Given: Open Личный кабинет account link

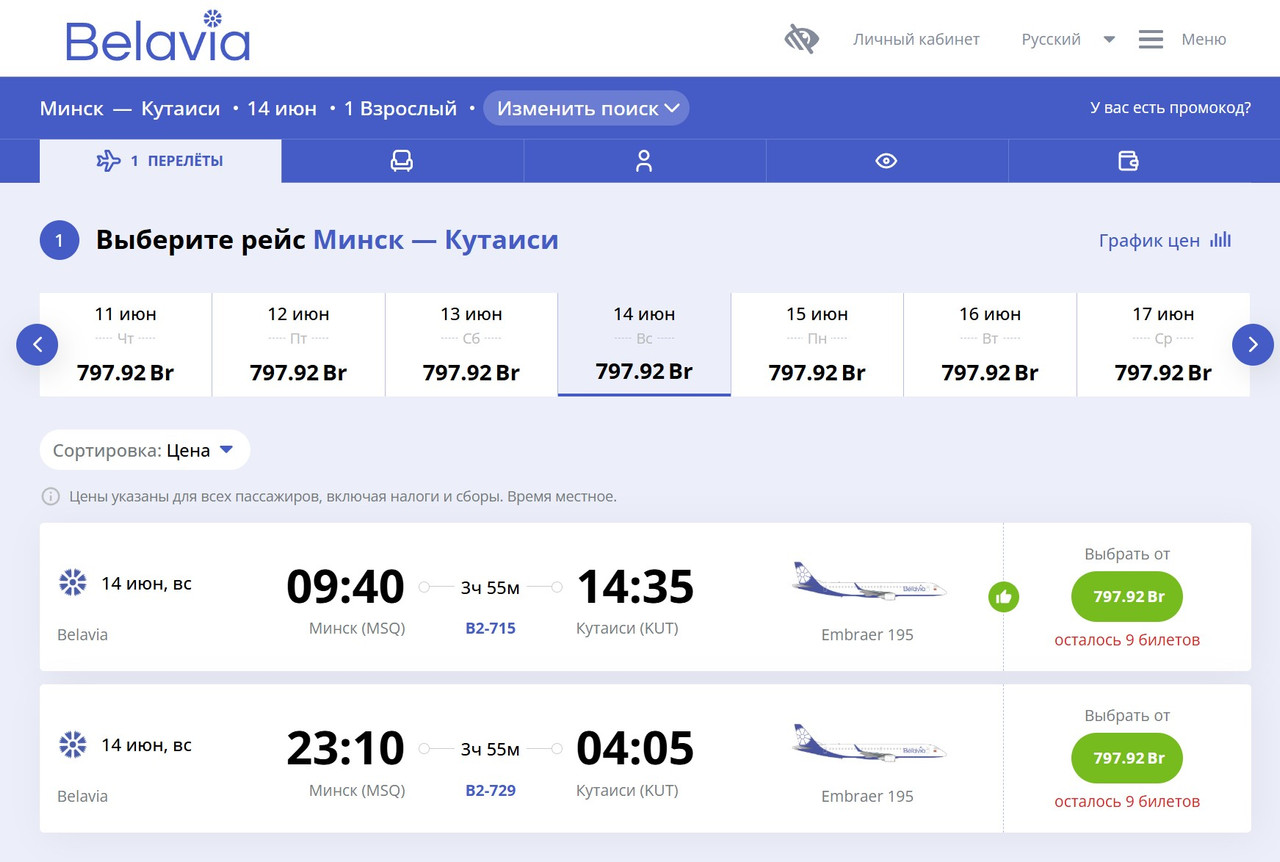Looking at the screenshot, I should pyautogui.click(x=916, y=39).
